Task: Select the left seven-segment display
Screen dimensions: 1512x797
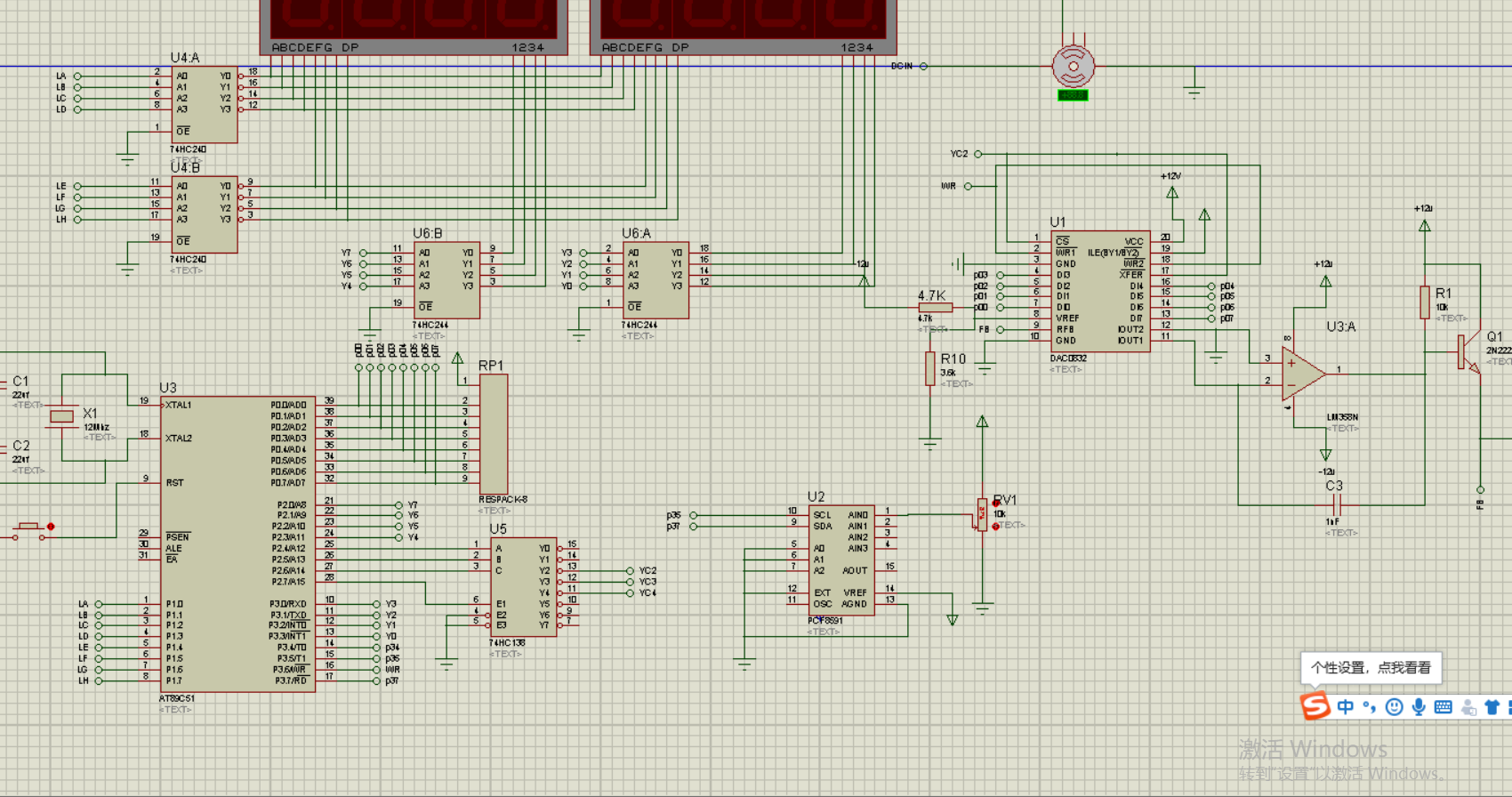Action: [x=414, y=27]
